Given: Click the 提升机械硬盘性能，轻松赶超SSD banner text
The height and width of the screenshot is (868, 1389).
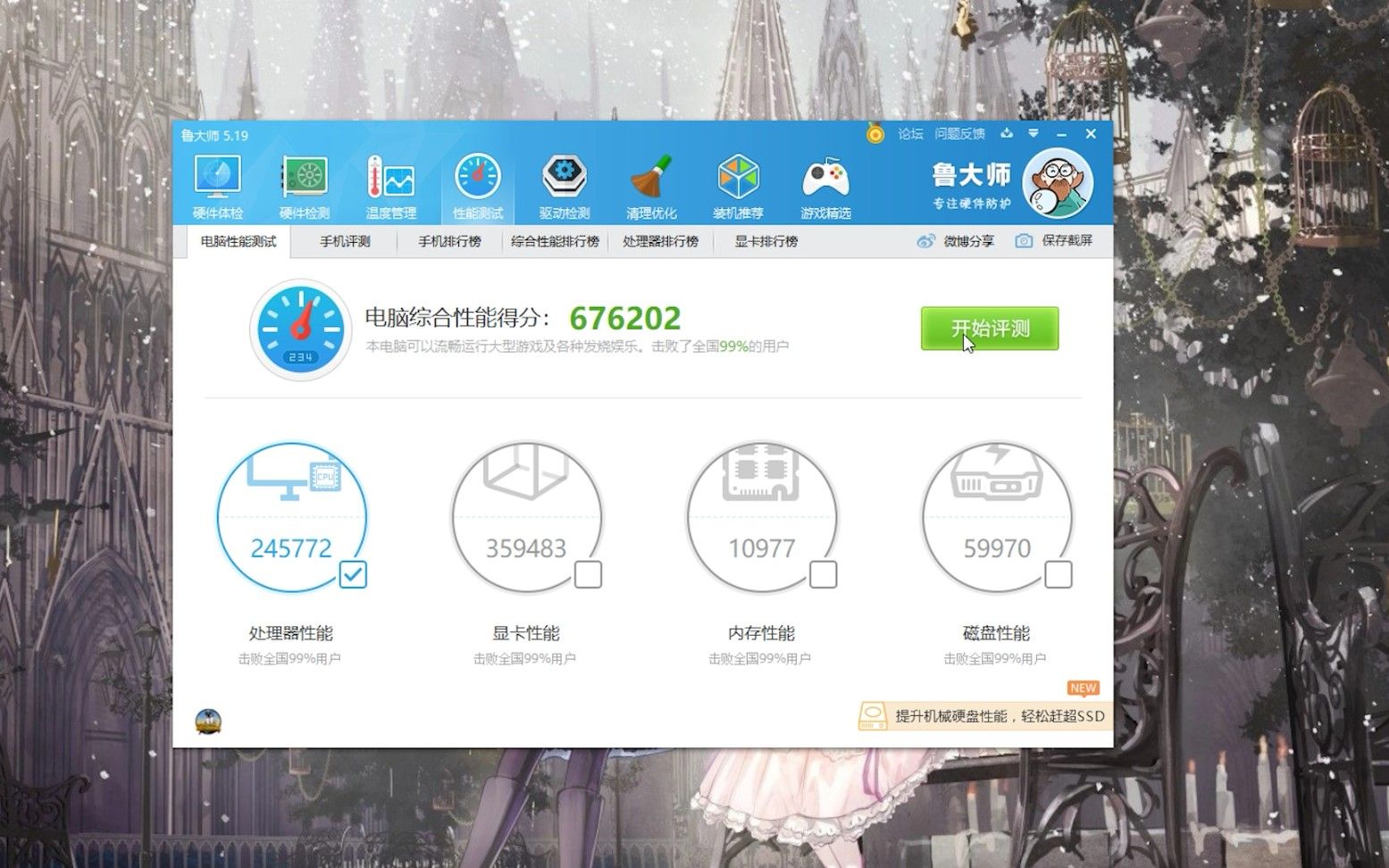Looking at the screenshot, I should tap(1000, 716).
